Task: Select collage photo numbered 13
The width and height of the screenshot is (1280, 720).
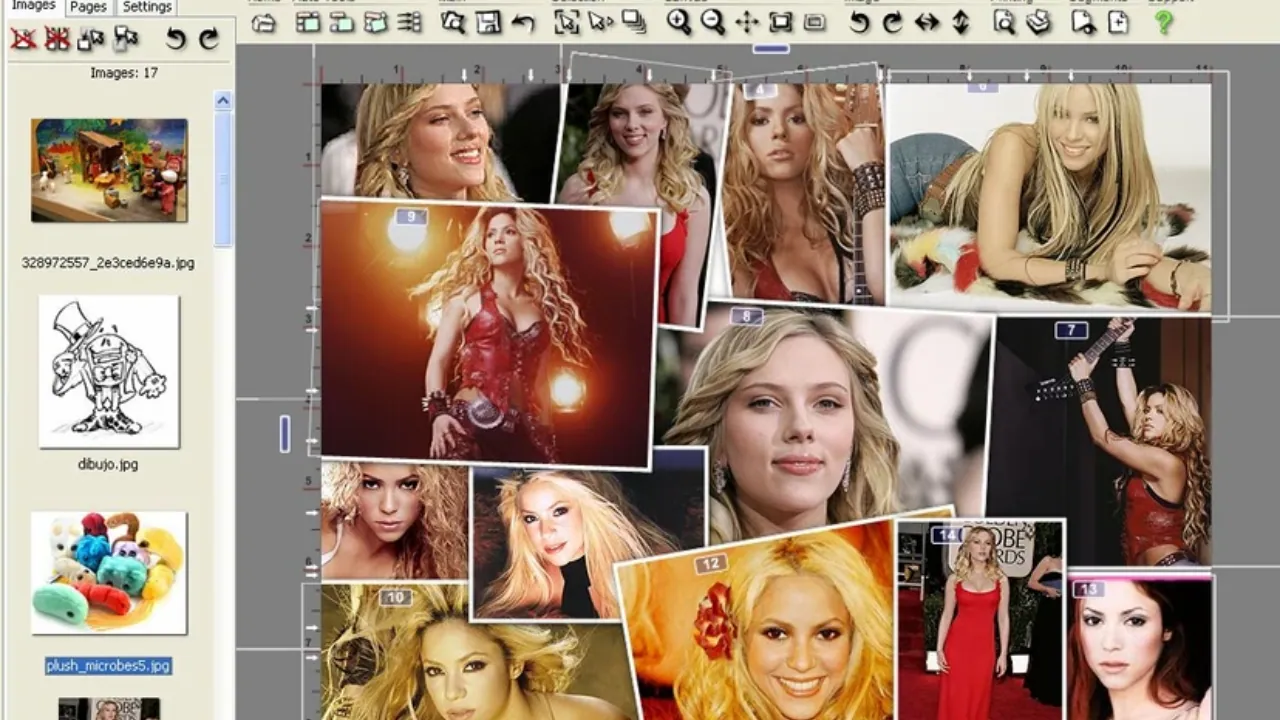Action: tap(1140, 647)
